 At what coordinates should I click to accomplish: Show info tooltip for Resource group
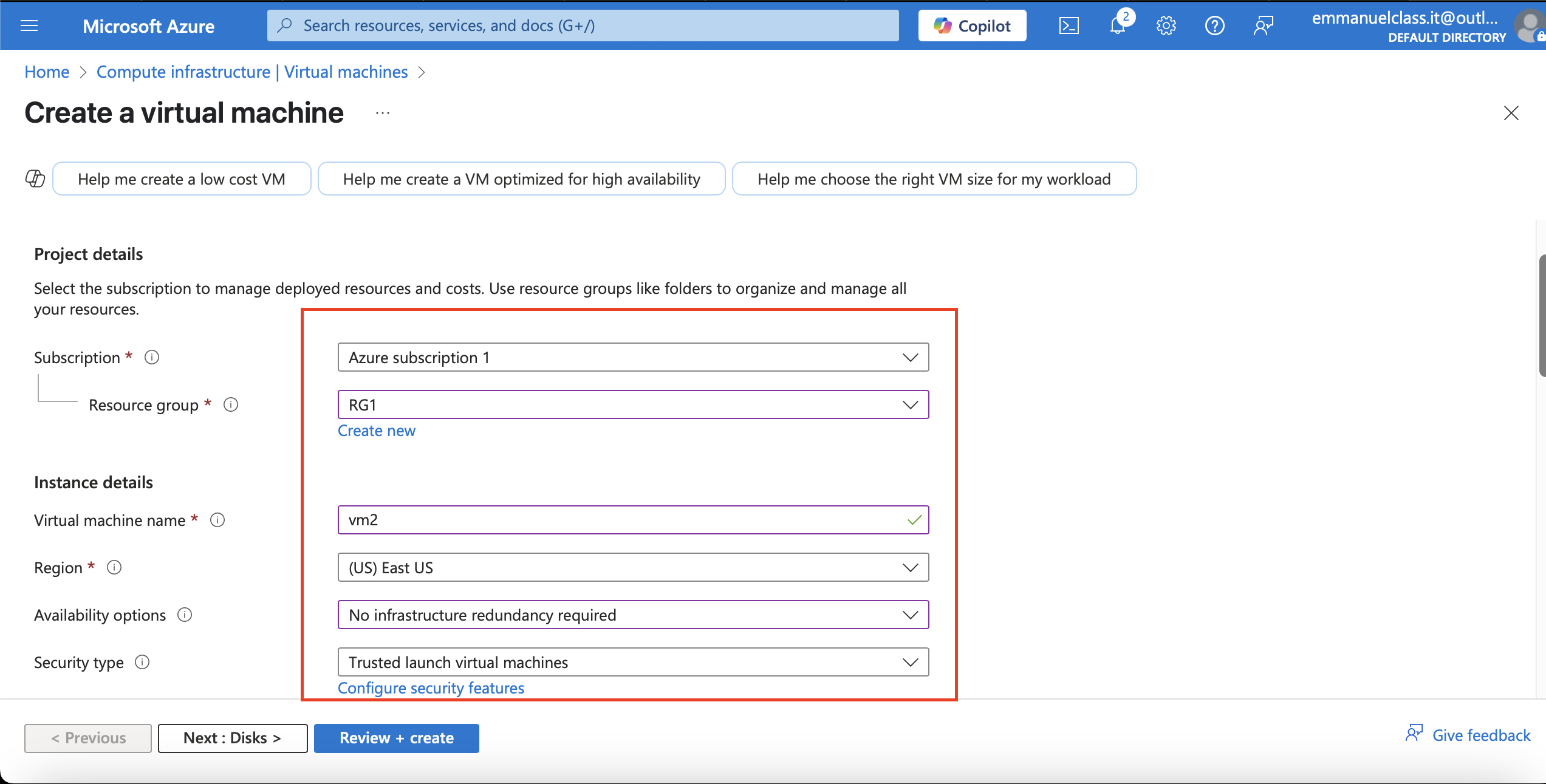pyautogui.click(x=231, y=404)
